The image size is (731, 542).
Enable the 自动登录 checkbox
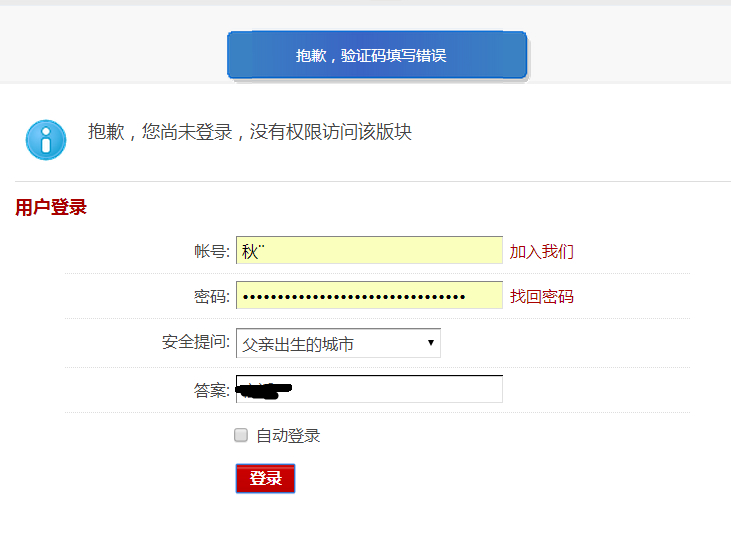(x=241, y=435)
